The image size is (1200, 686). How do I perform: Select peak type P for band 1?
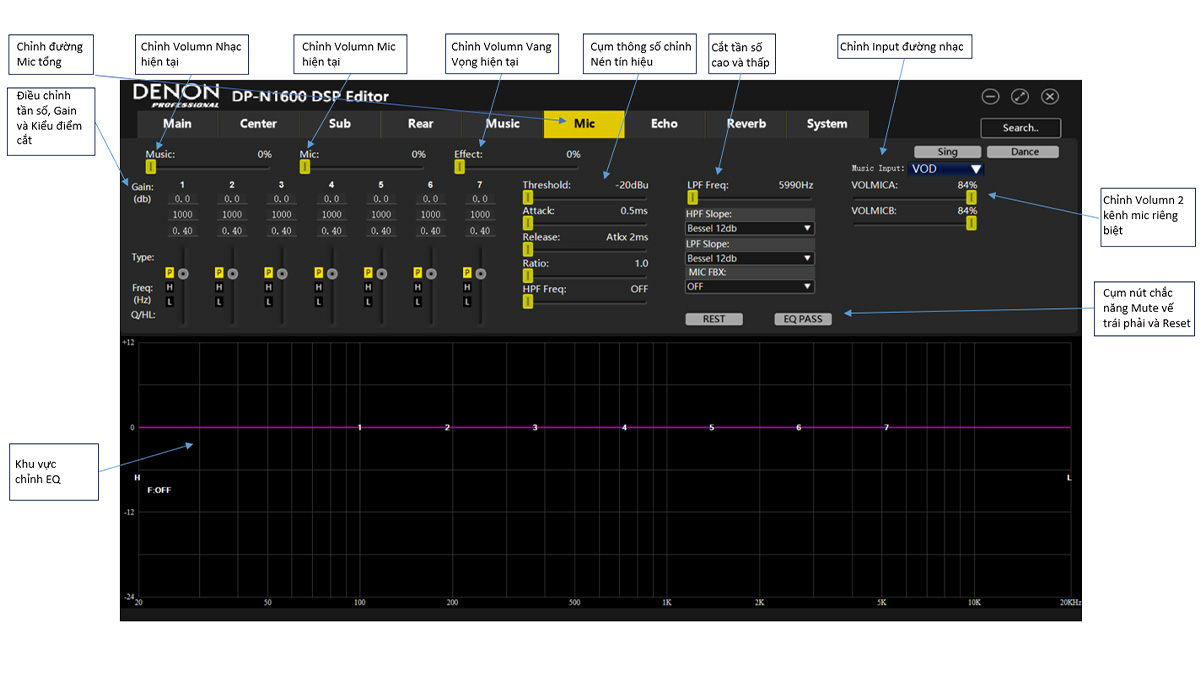[x=170, y=273]
